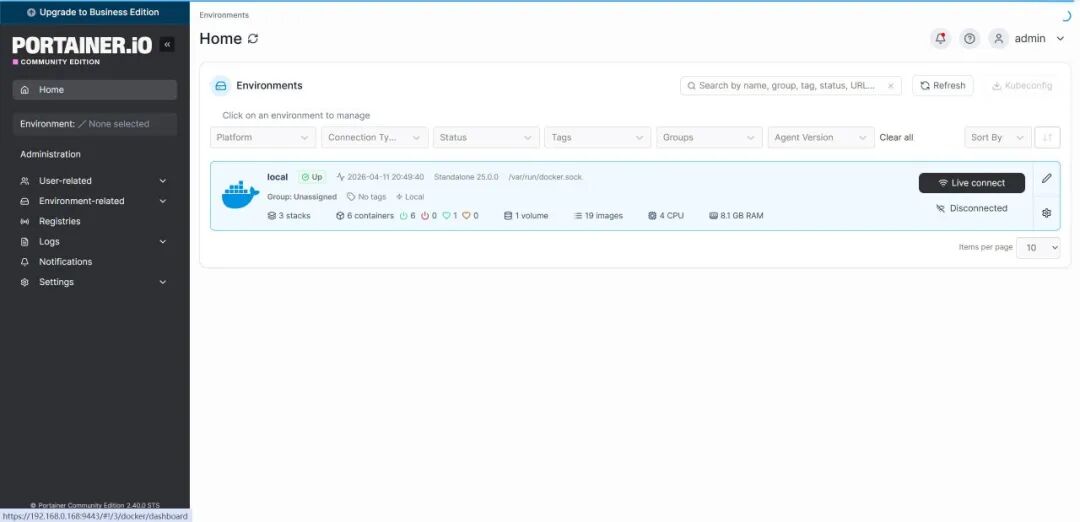Click the Up status badge
1080x522 pixels.
click(x=312, y=177)
